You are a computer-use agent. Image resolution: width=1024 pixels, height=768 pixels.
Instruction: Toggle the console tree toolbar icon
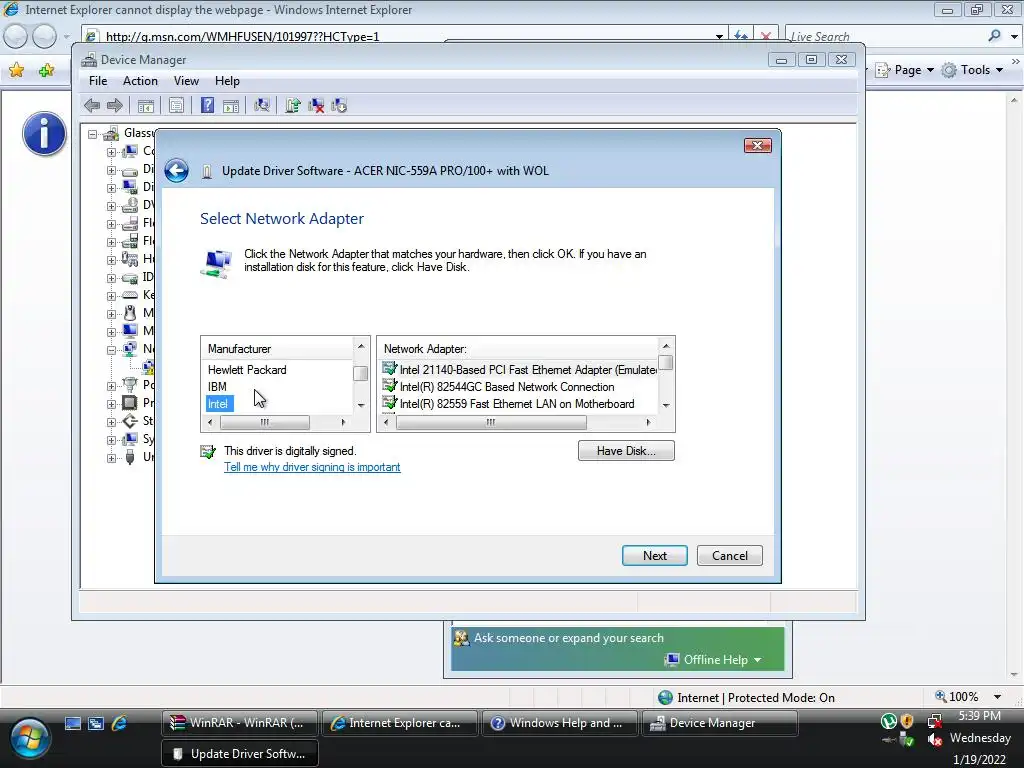coord(146,106)
